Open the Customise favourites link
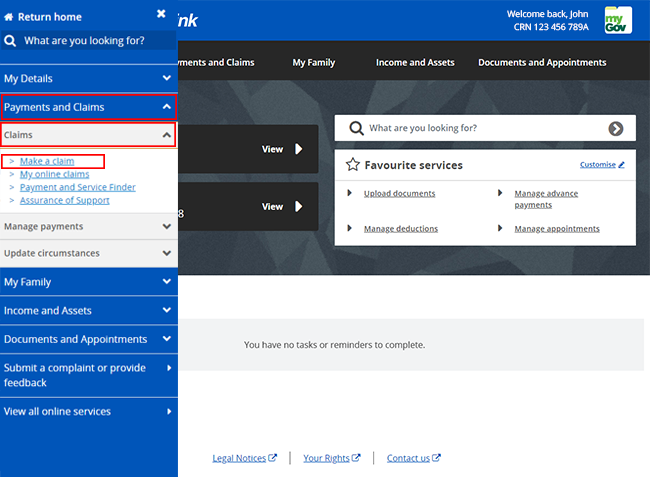The width and height of the screenshot is (650, 477). click(x=598, y=165)
